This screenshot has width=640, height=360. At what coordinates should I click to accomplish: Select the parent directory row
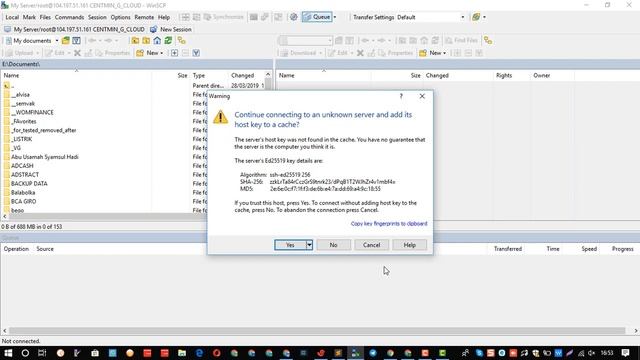point(12,86)
